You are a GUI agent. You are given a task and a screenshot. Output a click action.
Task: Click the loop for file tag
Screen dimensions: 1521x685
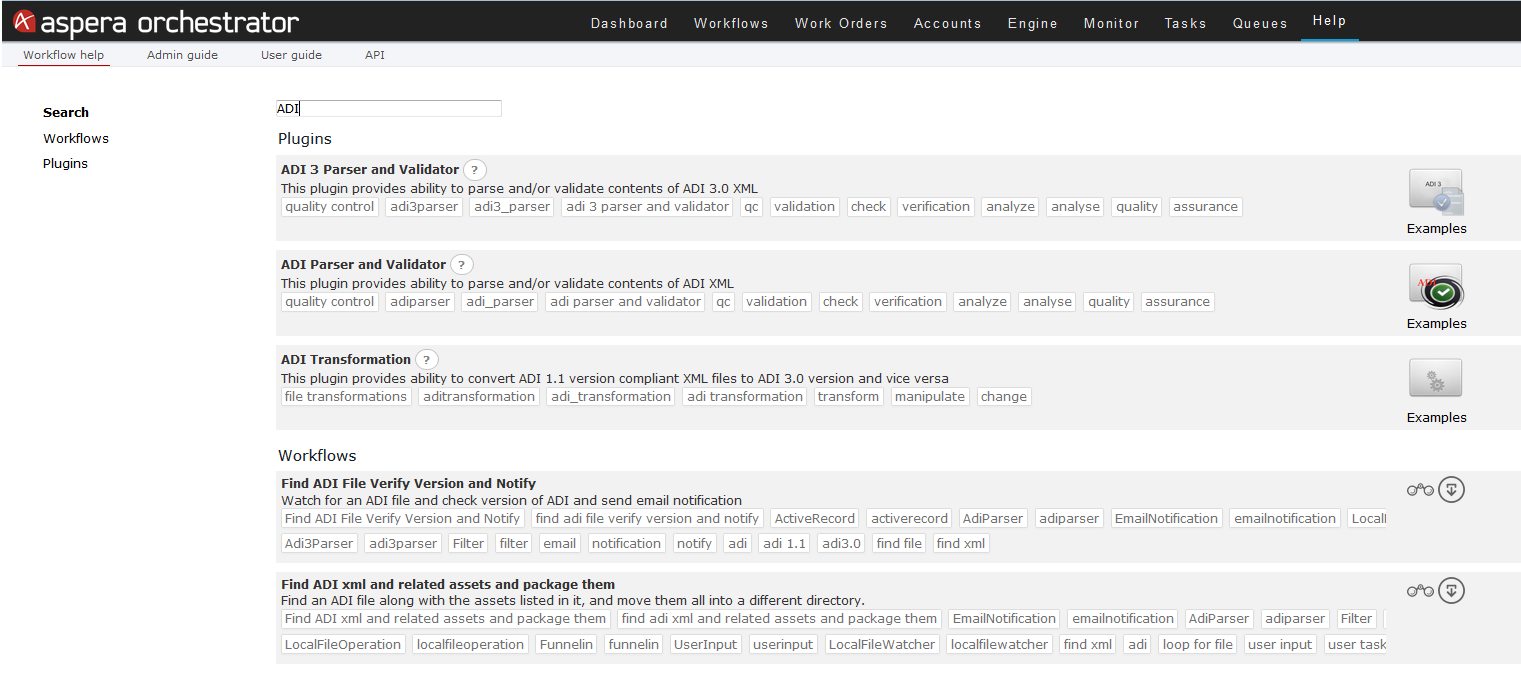[1197, 645]
